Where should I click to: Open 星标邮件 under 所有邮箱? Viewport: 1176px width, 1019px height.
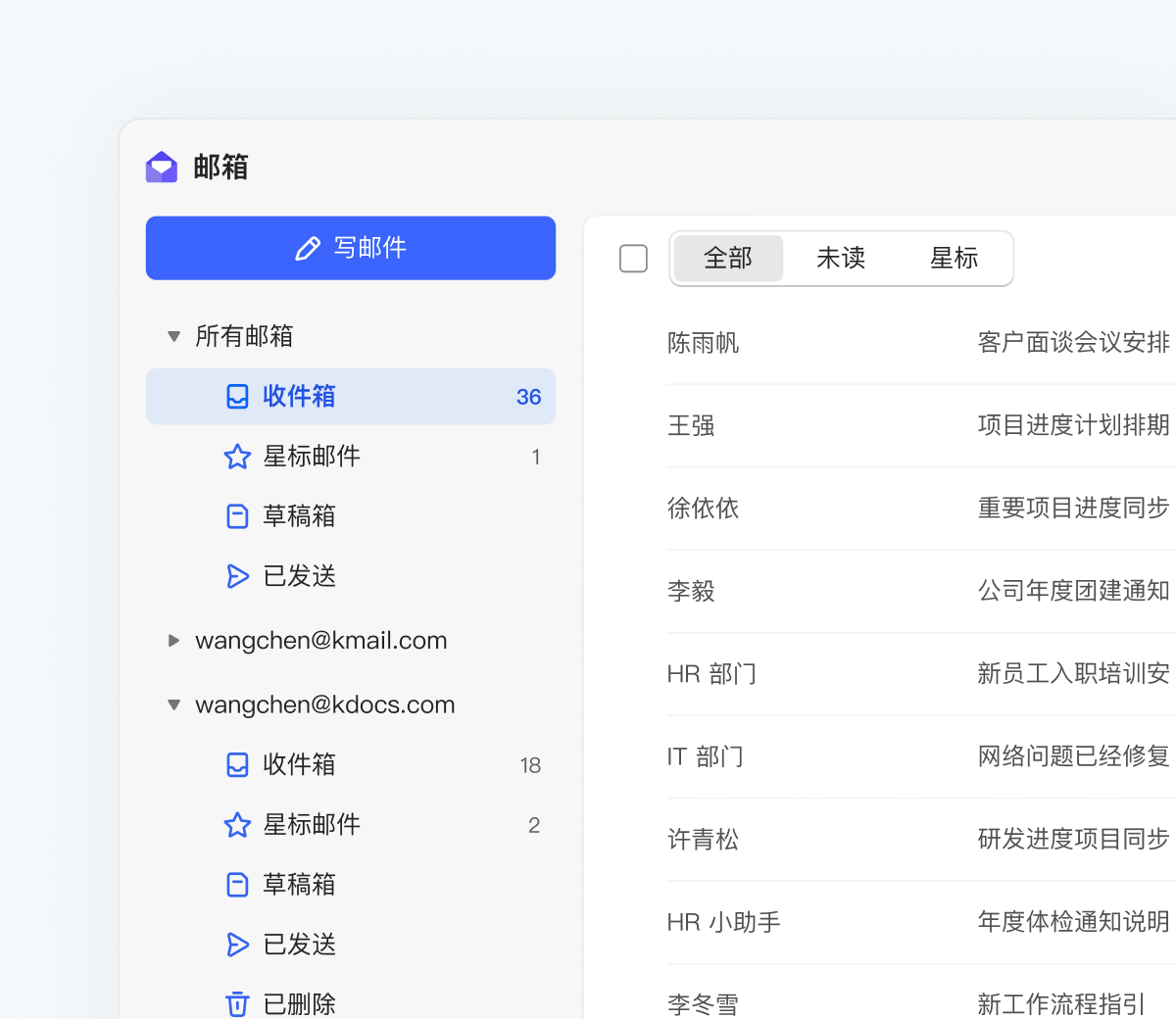[351, 457]
